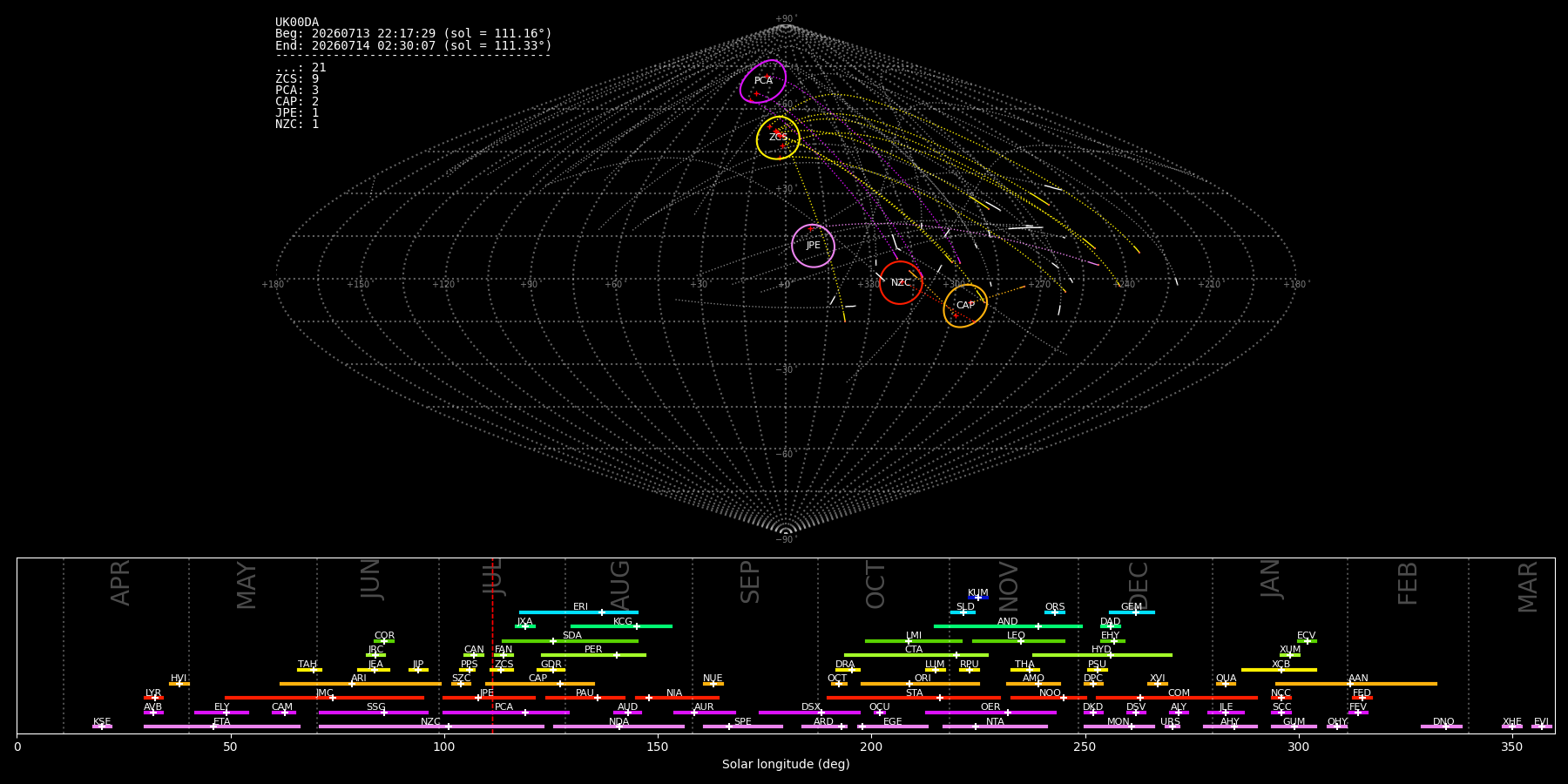
Task: Select the JPE radiant circle
Action: tap(813, 246)
